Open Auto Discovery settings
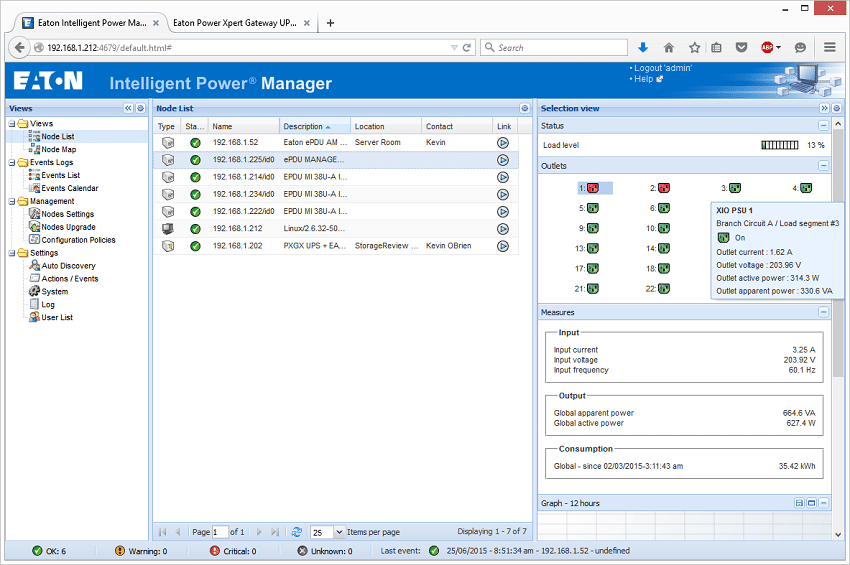 (68, 266)
